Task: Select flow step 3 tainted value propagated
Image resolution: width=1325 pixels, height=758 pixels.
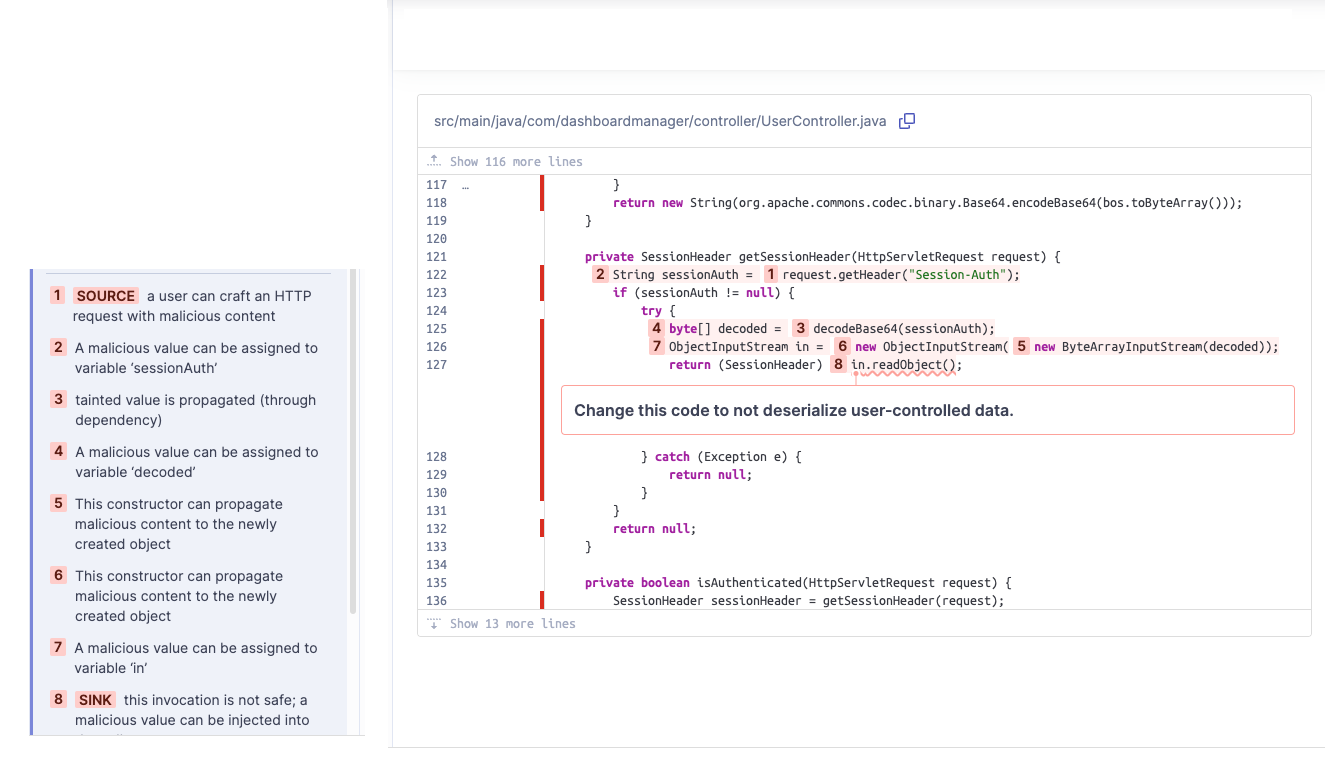Action: tap(191, 410)
